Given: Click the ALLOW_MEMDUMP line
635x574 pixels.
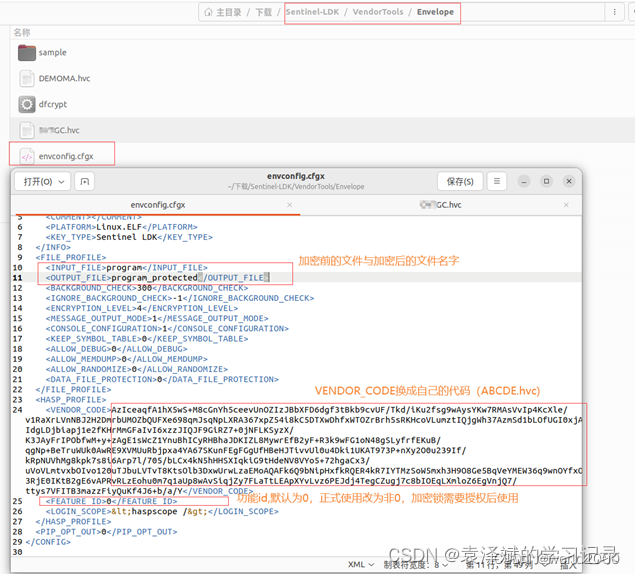Looking at the screenshot, I should point(126,359).
